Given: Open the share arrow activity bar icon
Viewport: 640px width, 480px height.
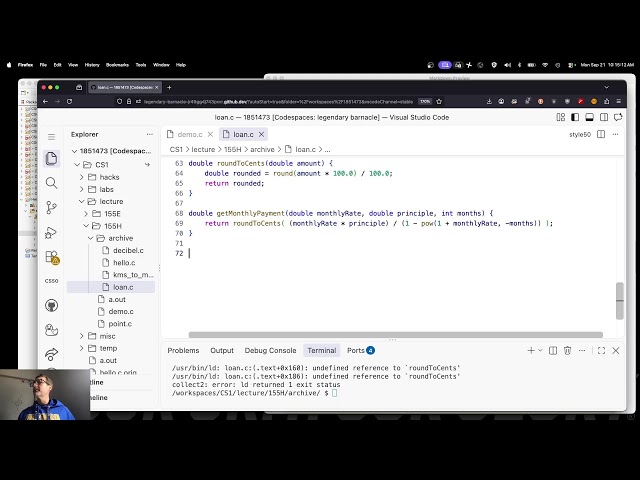Looking at the screenshot, I should click(51, 354).
